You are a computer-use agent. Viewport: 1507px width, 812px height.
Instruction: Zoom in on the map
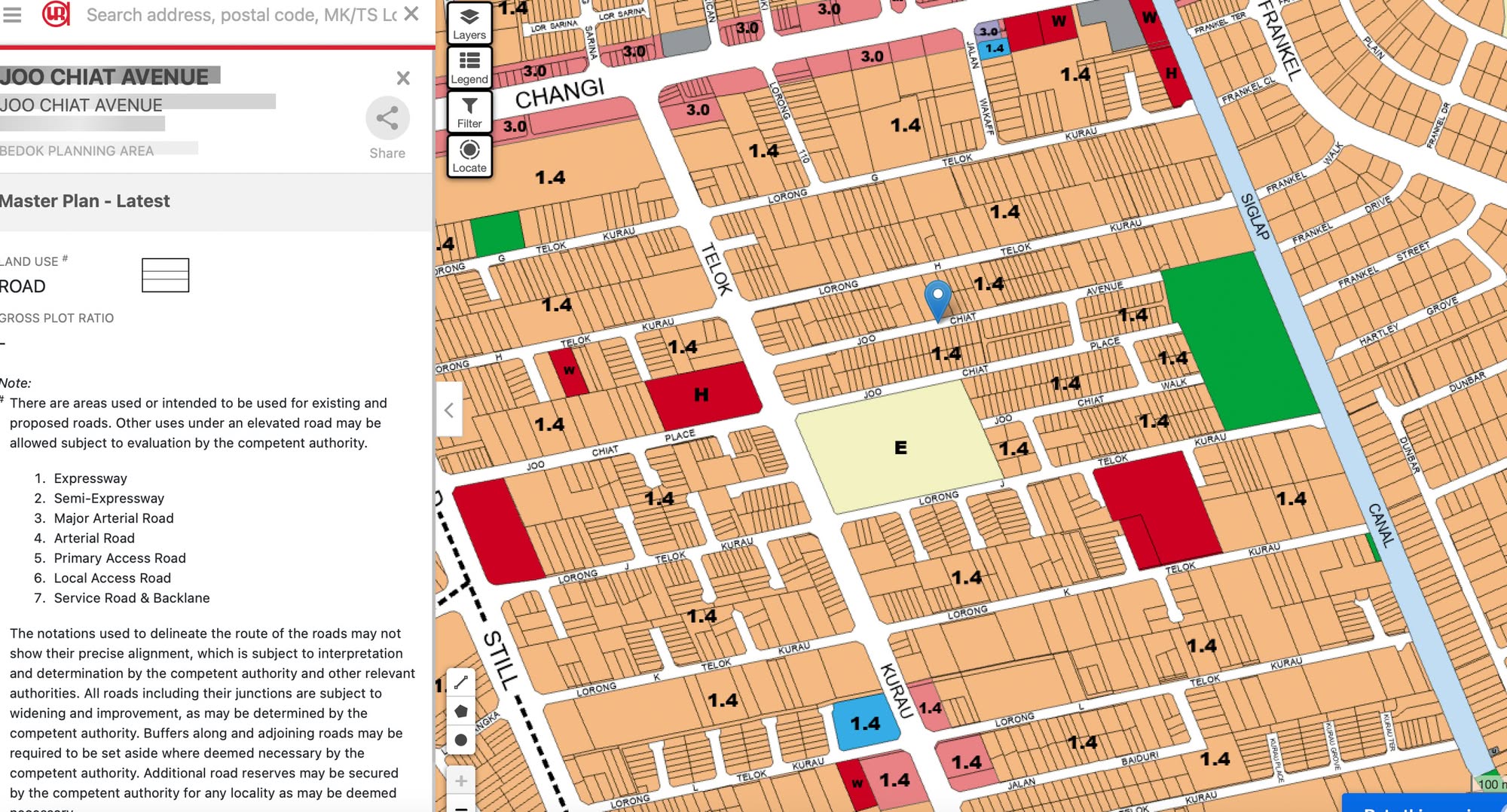click(461, 780)
